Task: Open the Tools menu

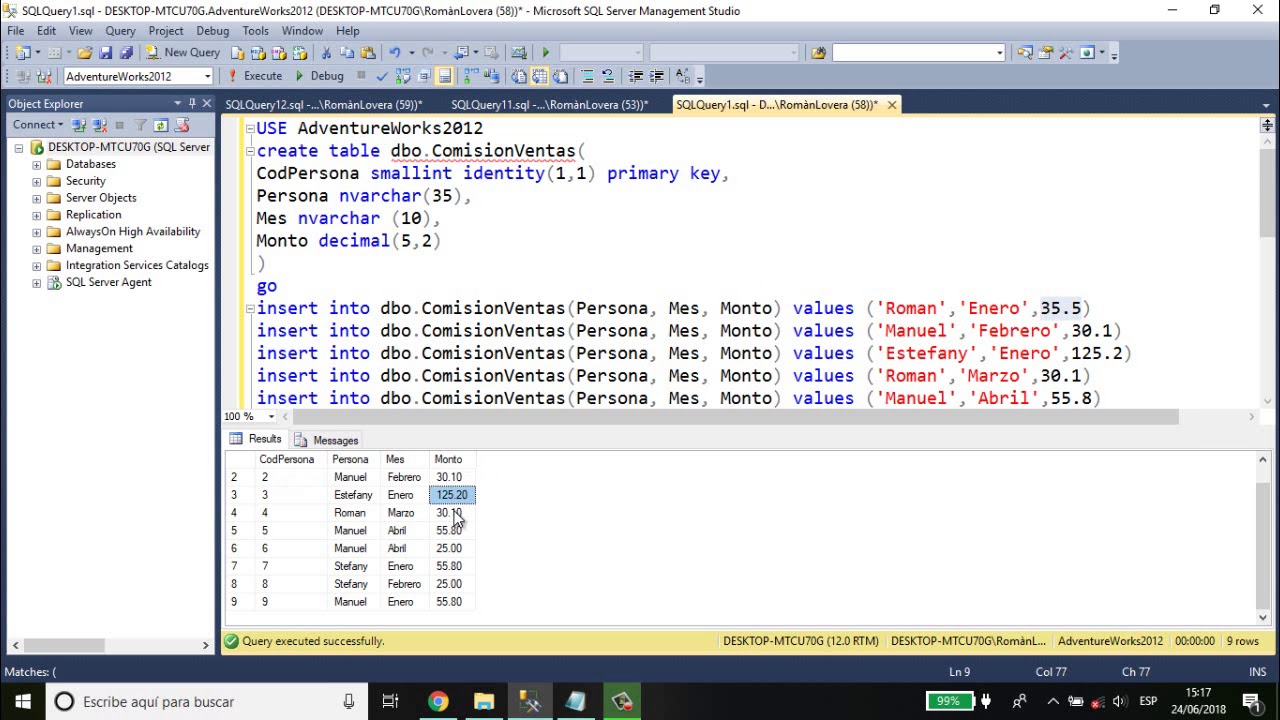Action: 256,31
